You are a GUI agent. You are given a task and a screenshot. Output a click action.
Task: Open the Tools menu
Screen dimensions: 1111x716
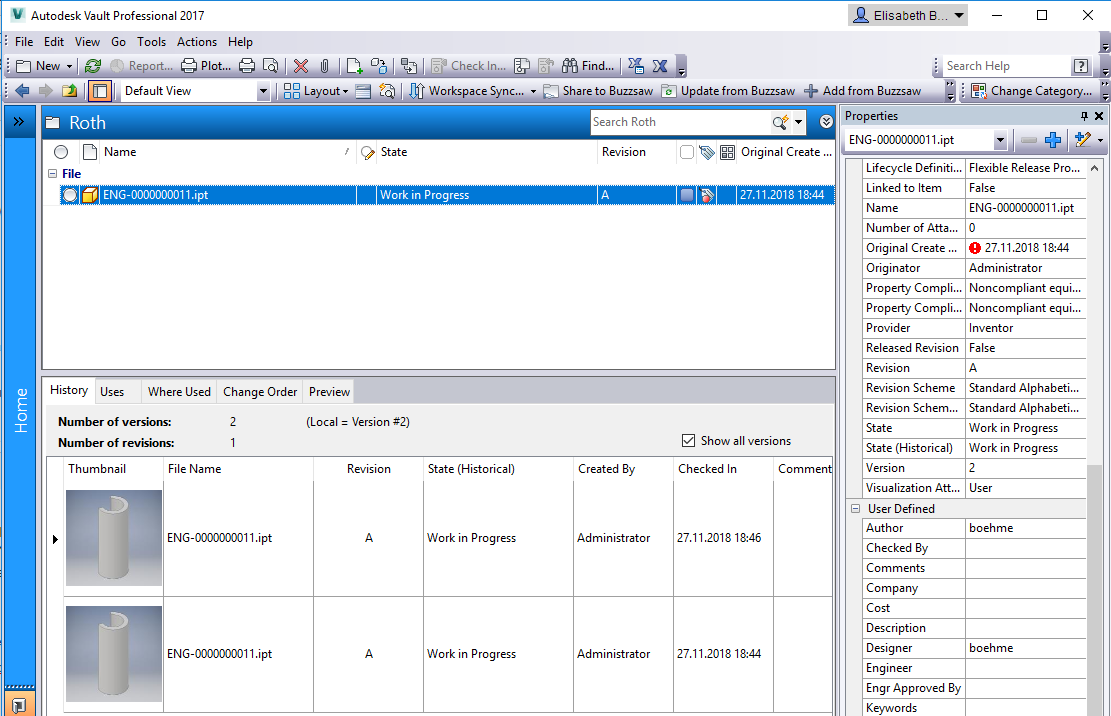(151, 42)
